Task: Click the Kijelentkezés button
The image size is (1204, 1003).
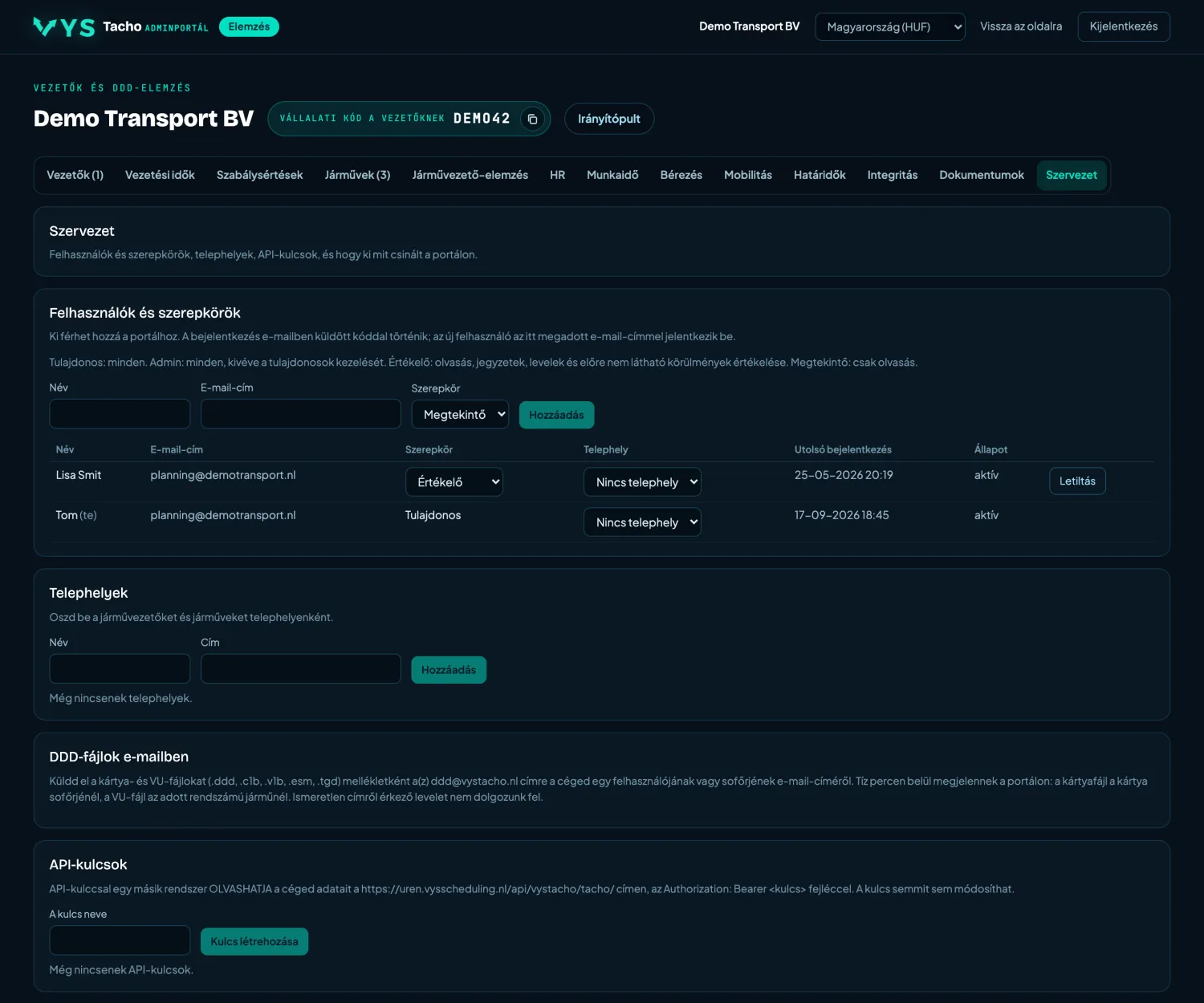Action: pyautogui.click(x=1123, y=26)
